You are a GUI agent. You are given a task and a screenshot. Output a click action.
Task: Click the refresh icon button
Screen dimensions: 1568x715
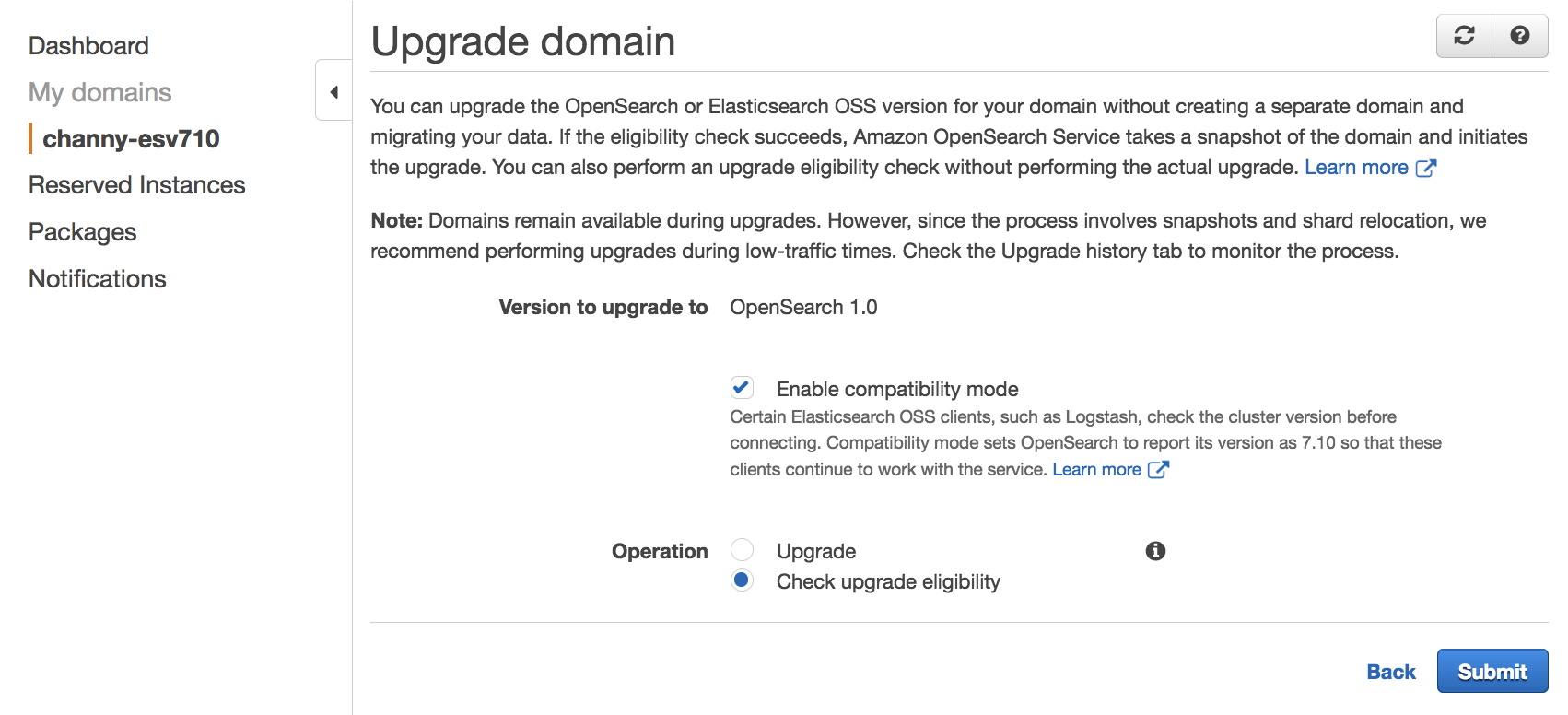(x=1464, y=36)
